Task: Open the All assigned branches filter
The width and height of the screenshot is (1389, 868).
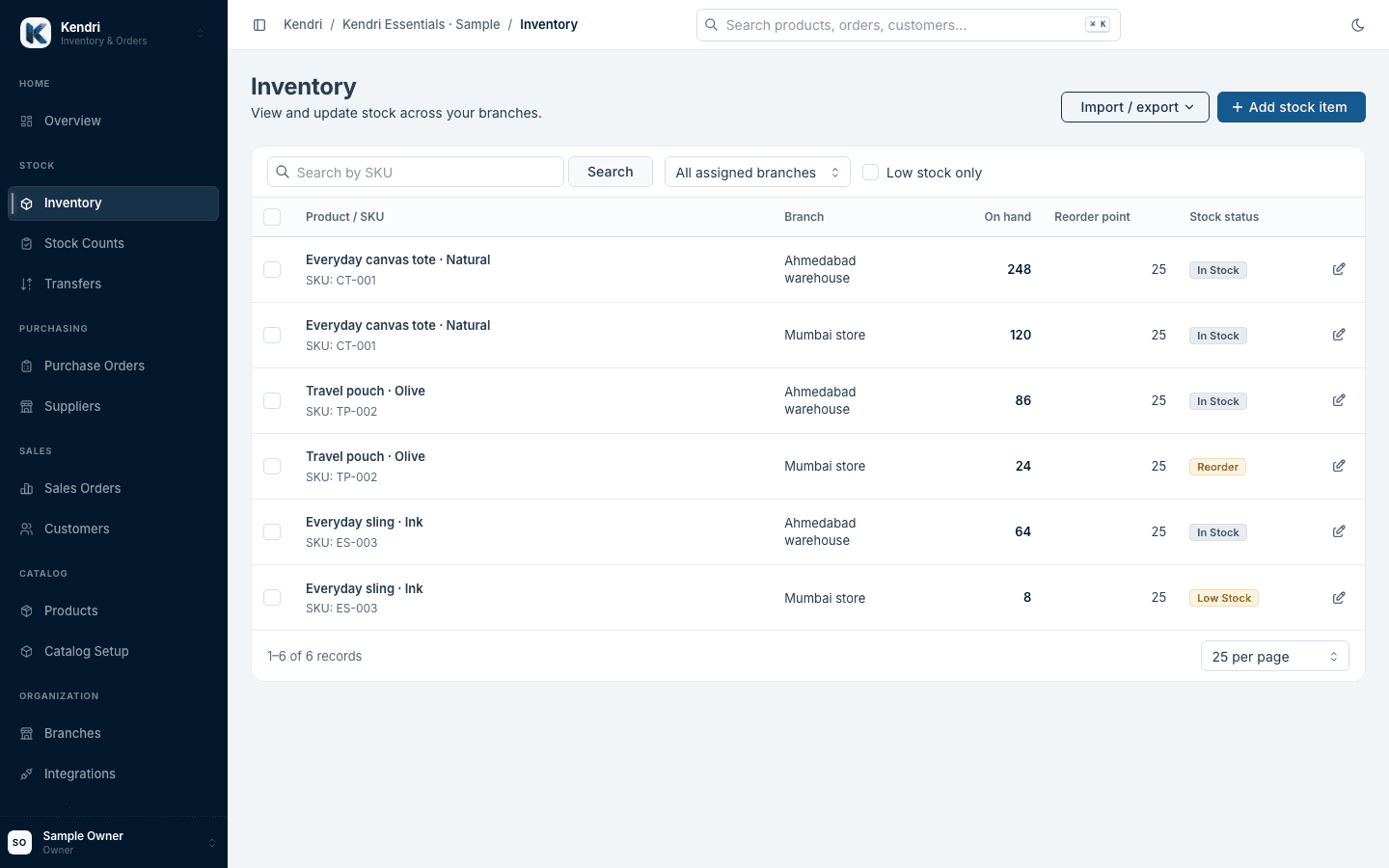Action: [757, 172]
